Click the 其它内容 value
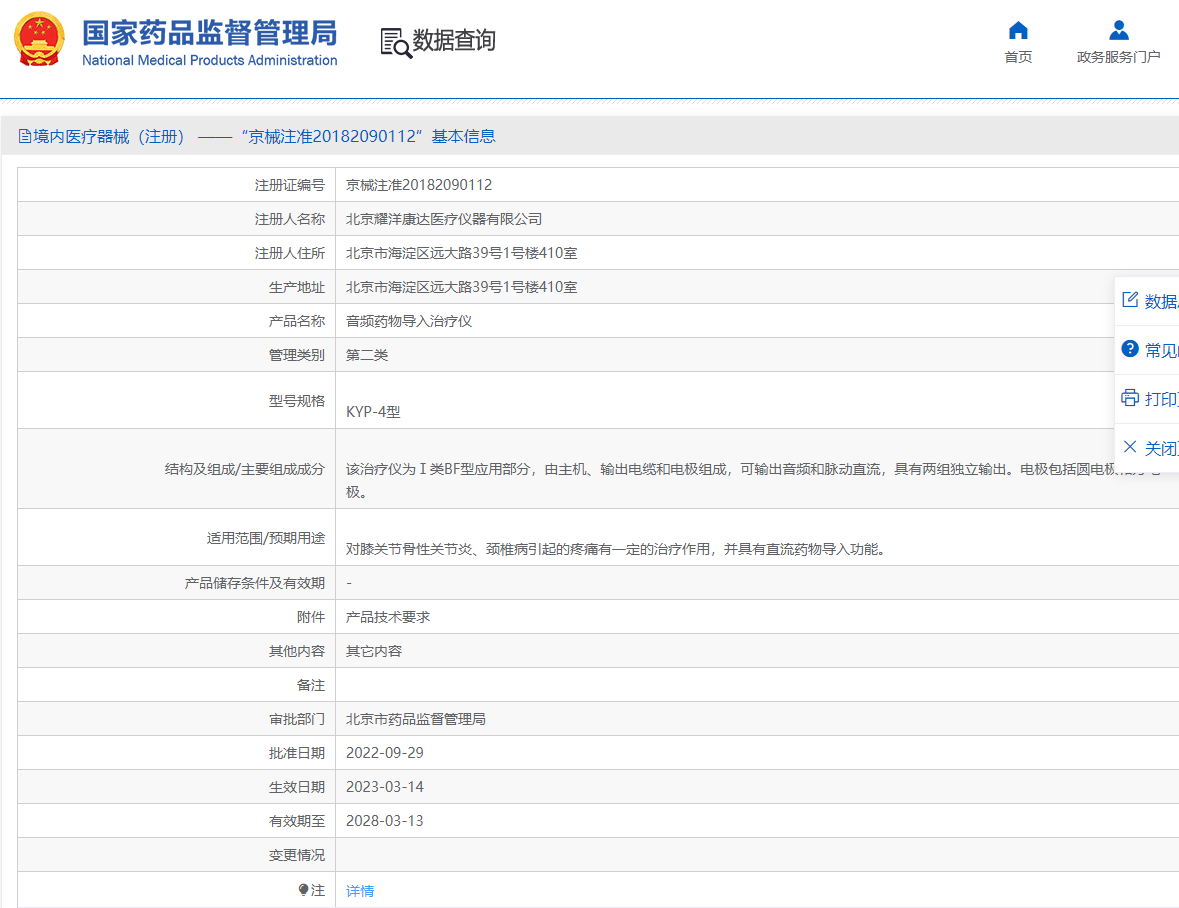This screenshot has width=1179, height=908. click(x=374, y=651)
